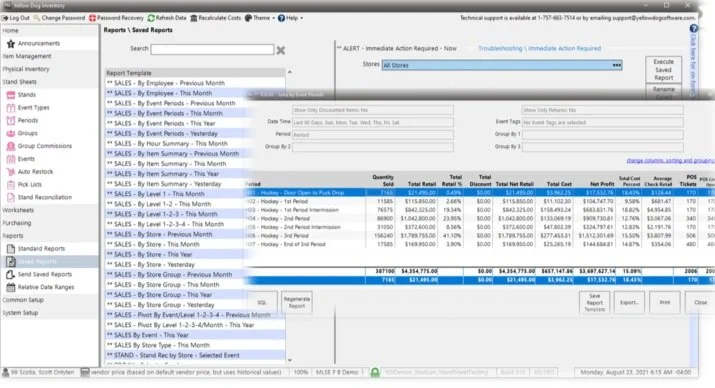The height and width of the screenshot is (388, 715).
Task: Open the Stores selector ellipsis
Action: point(617,65)
